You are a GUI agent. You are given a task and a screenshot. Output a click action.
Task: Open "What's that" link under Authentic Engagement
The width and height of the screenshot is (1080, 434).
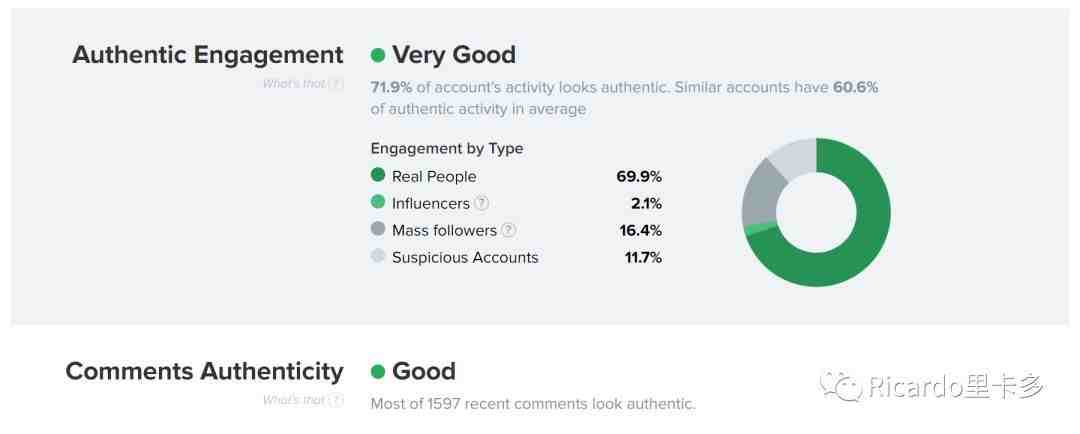[294, 83]
